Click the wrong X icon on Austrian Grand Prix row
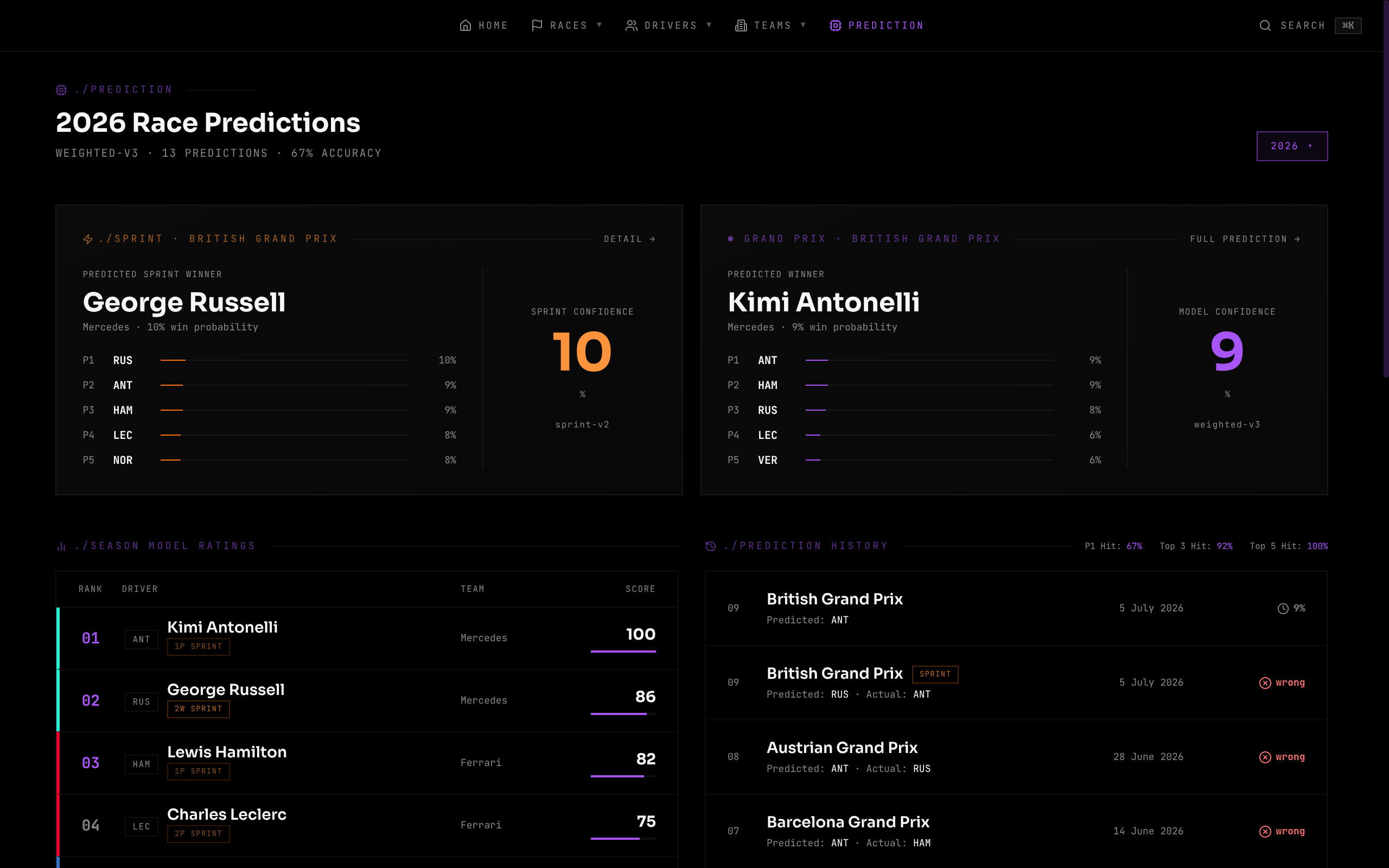 (x=1265, y=757)
